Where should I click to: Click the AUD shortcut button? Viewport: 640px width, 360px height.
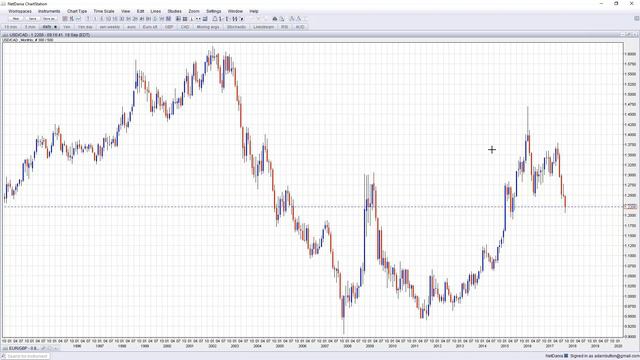300,27
